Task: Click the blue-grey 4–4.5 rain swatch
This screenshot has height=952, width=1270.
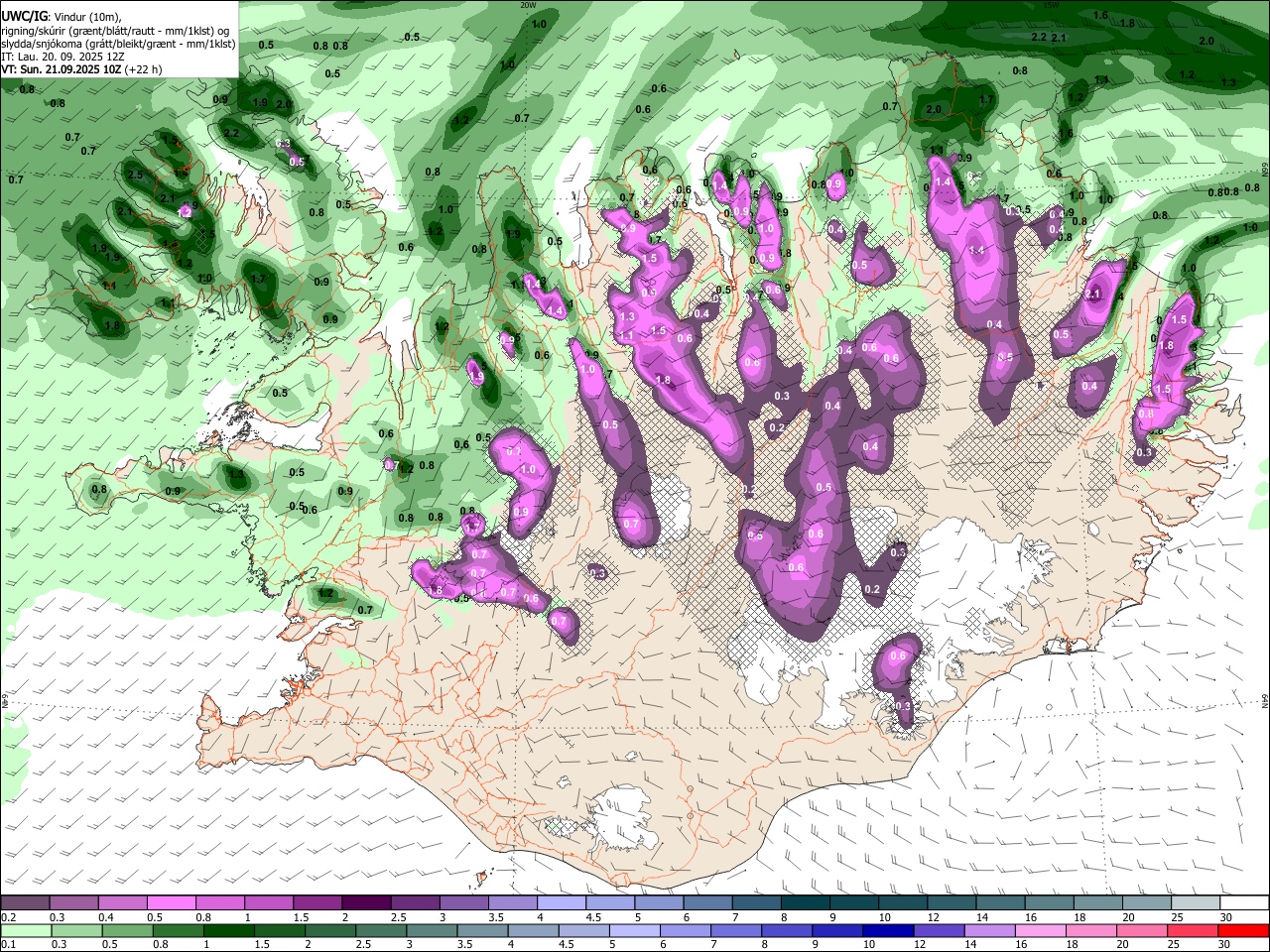Action: click(x=533, y=930)
